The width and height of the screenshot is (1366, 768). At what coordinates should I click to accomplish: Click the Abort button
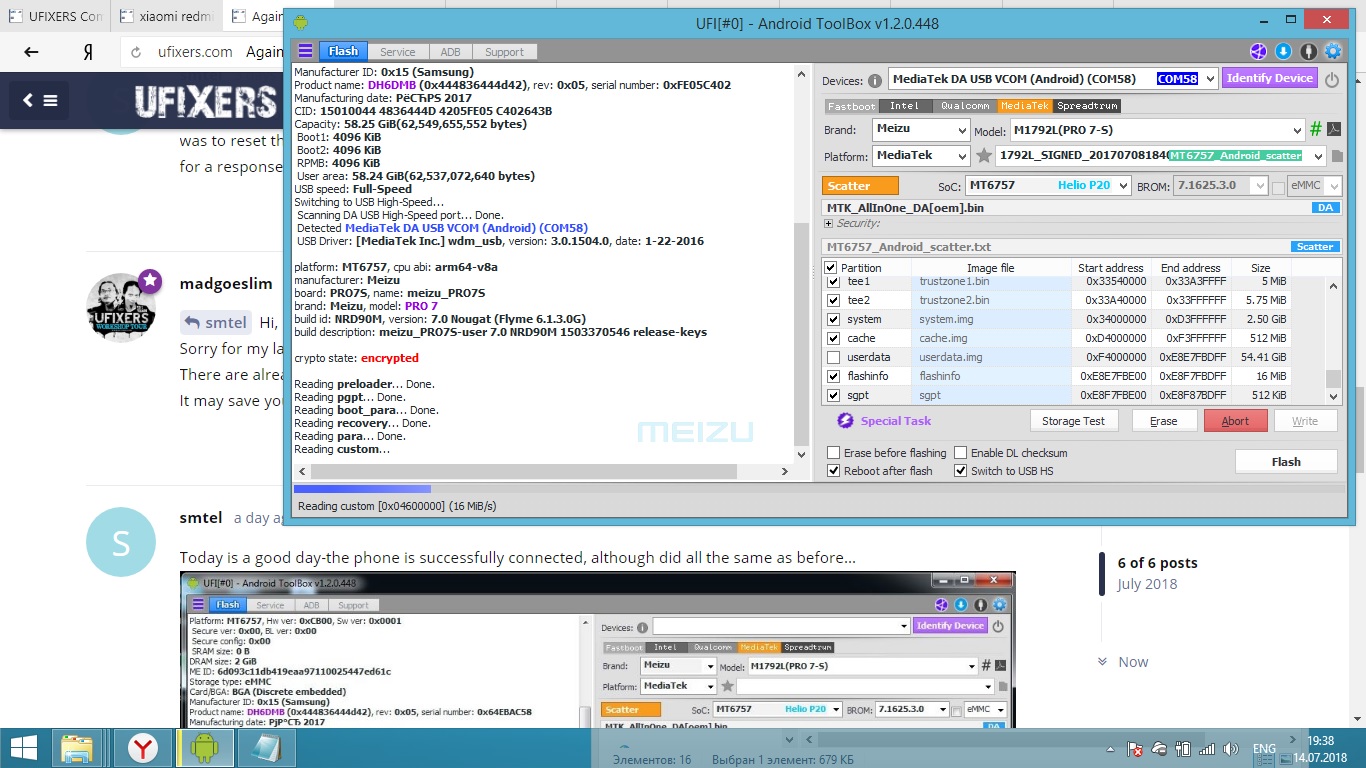pos(1235,421)
